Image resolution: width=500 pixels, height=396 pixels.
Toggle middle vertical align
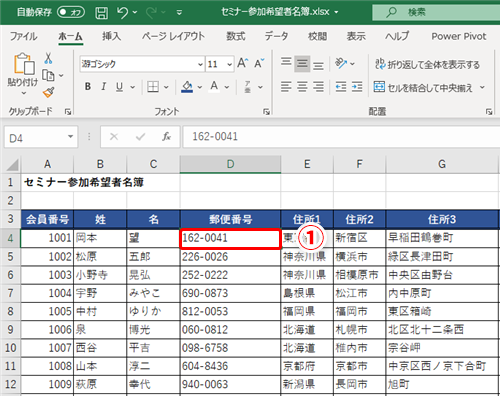click(x=302, y=63)
